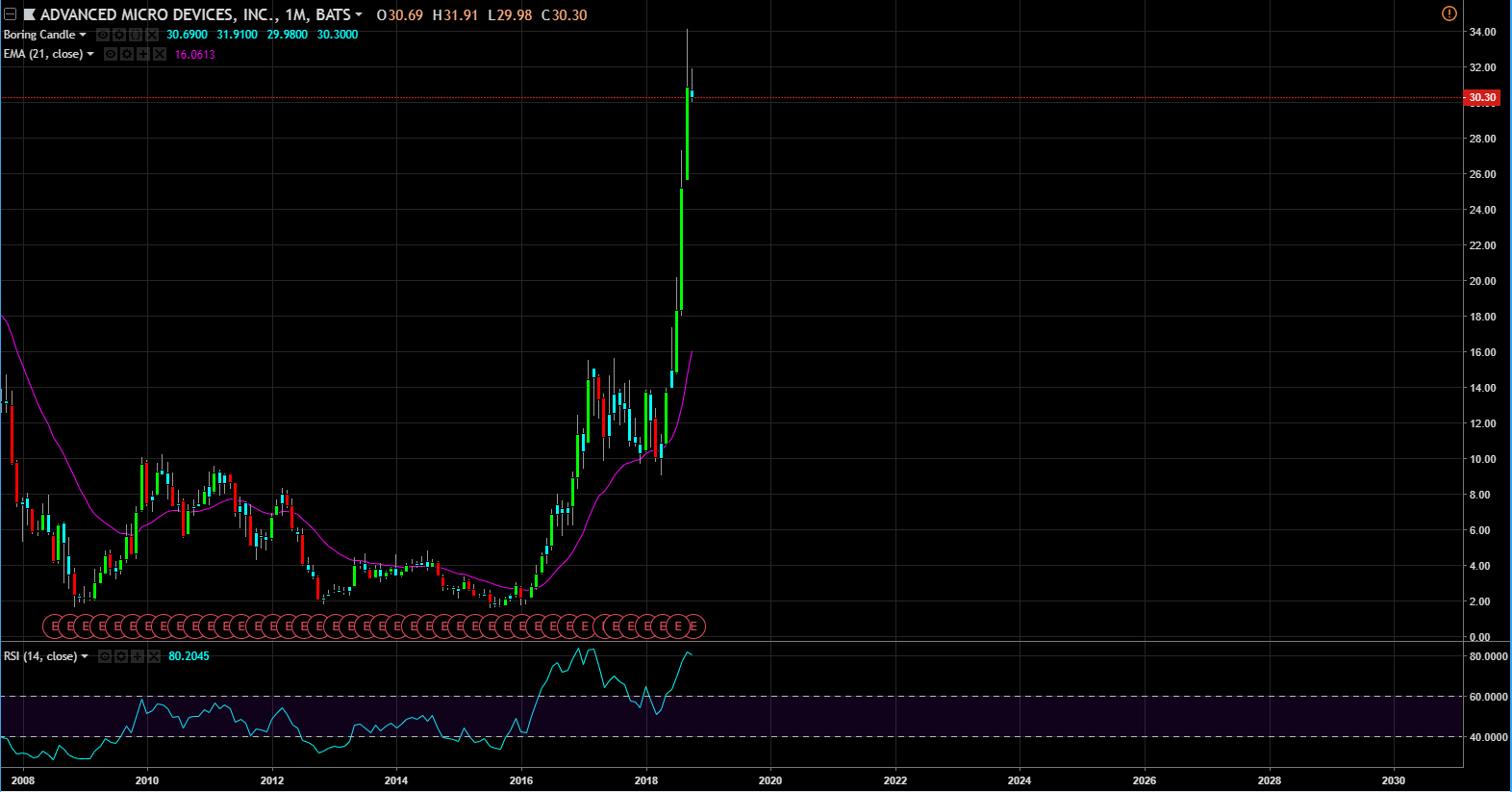Click the 32.00 price axis label
This screenshot has width=1512, height=792.
(1482, 67)
